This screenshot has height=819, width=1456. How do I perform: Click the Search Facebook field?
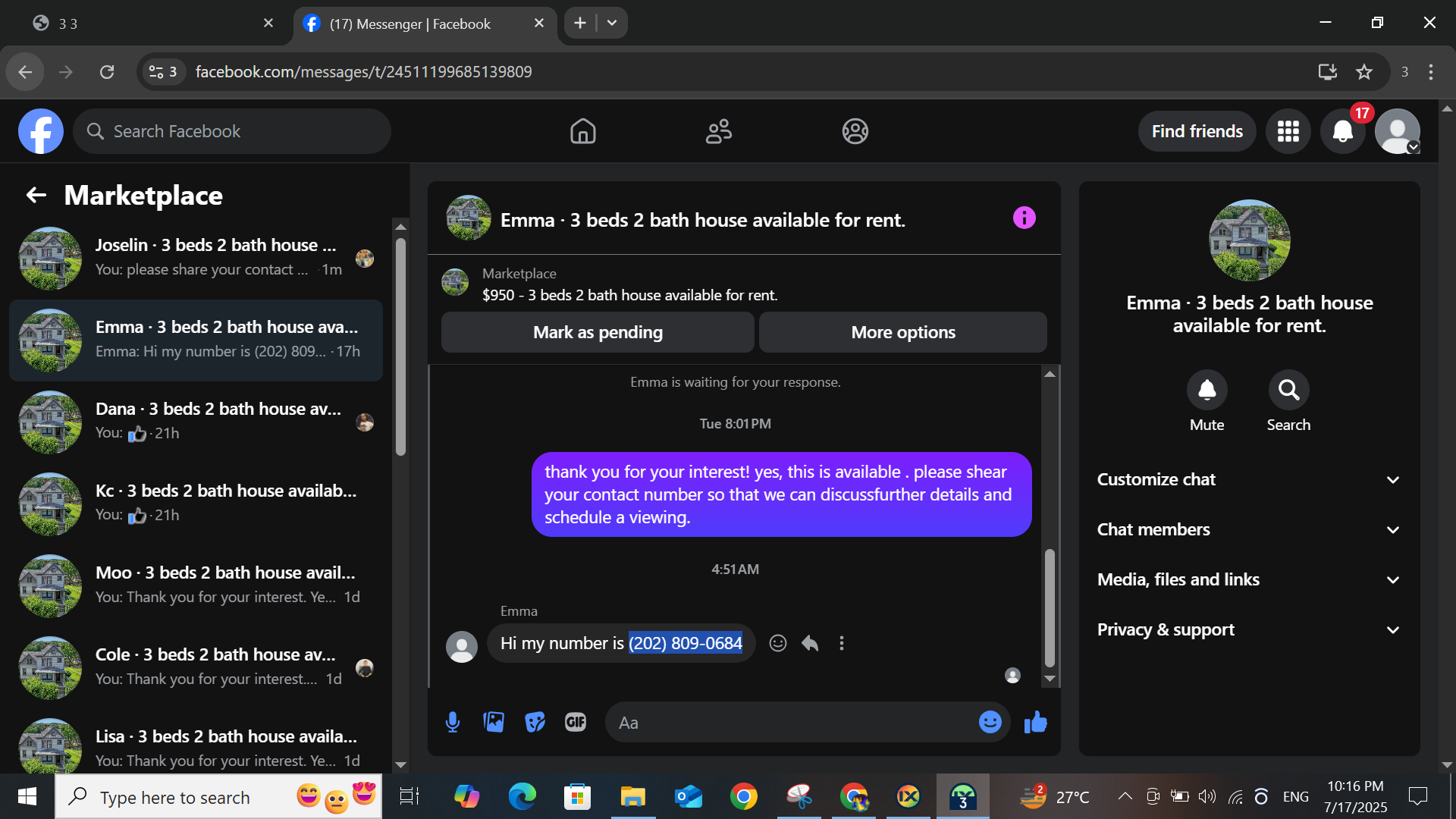(x=232, y=131)
